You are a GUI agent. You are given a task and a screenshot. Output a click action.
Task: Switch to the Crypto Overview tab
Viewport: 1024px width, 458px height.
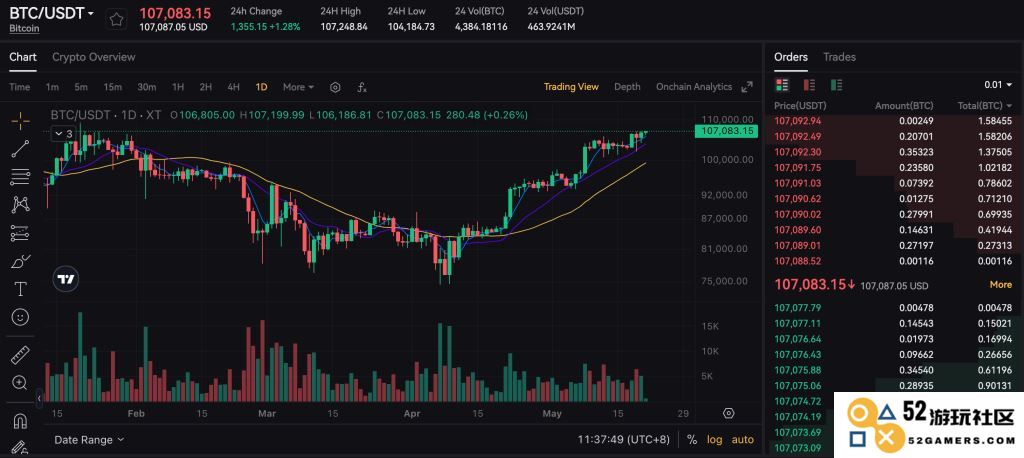click(93, 57)
